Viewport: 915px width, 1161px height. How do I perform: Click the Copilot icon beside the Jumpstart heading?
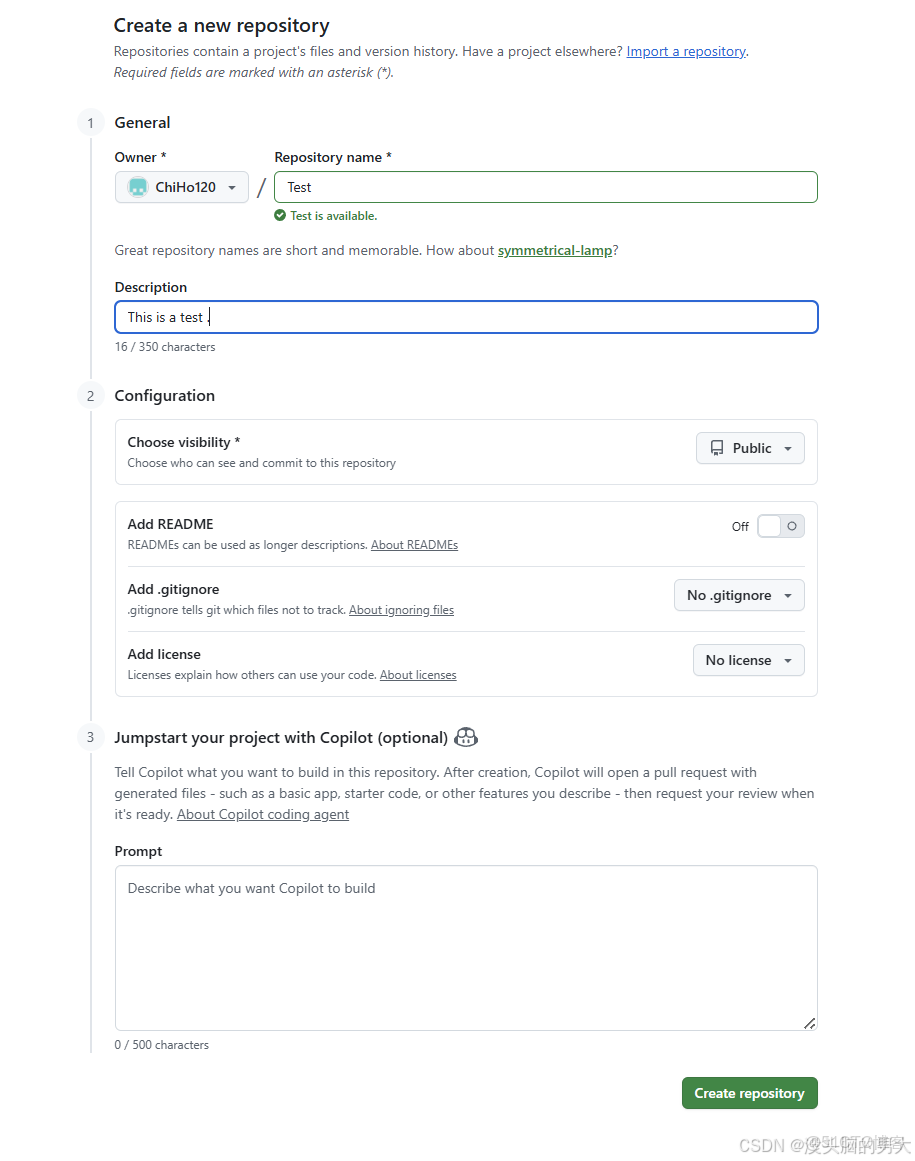click(x=465, y=737)
